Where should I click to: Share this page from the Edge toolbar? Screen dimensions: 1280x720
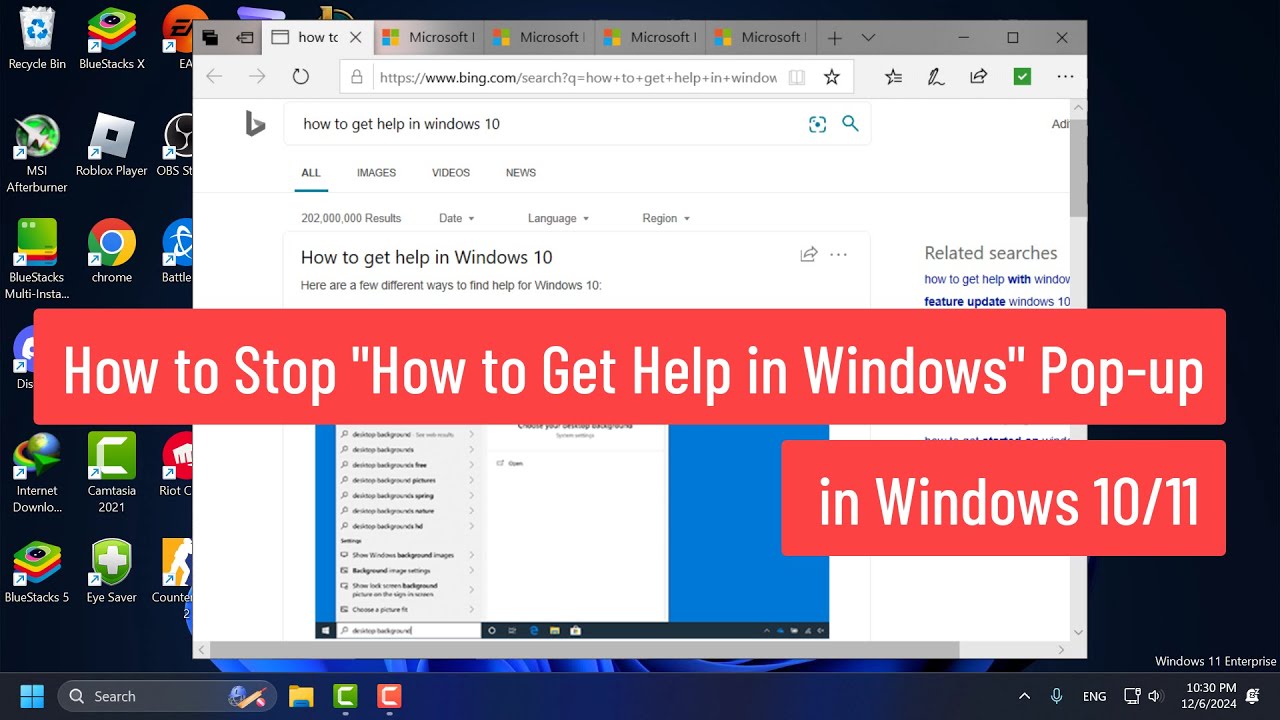(979, 77)
